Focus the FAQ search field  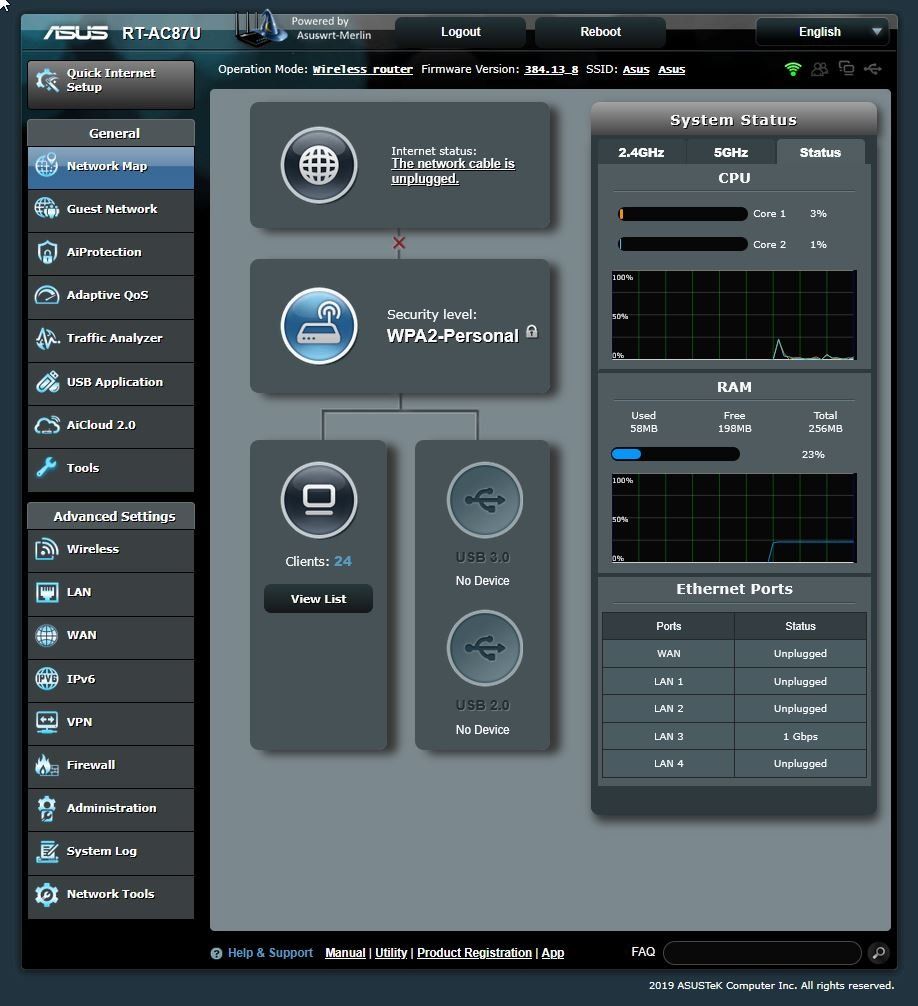coord(762,953)
